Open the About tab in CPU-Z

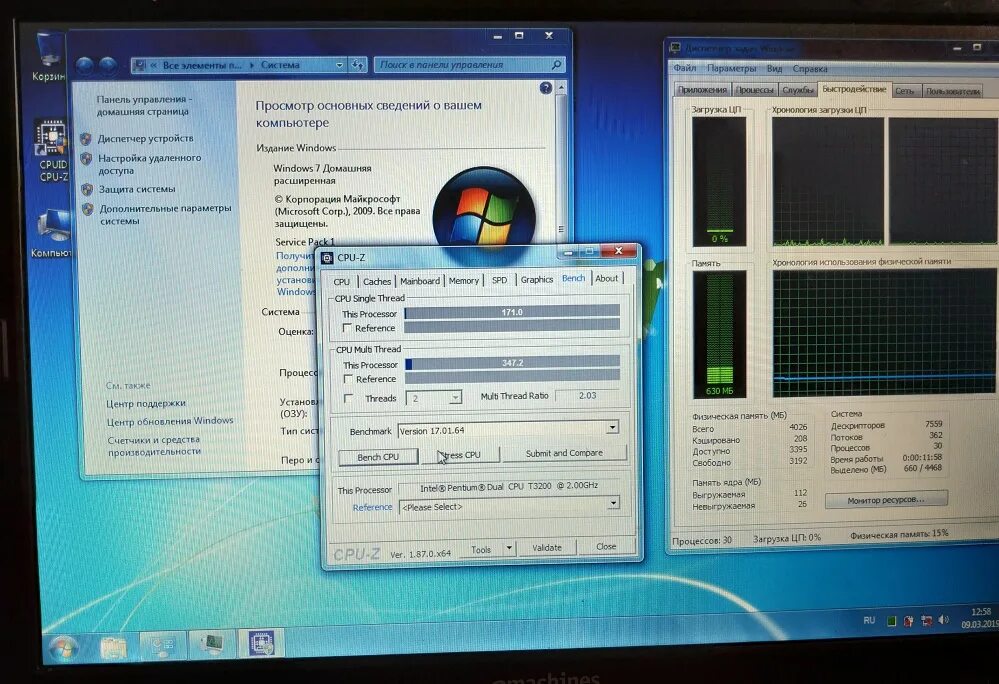click(x=607, y=278)
